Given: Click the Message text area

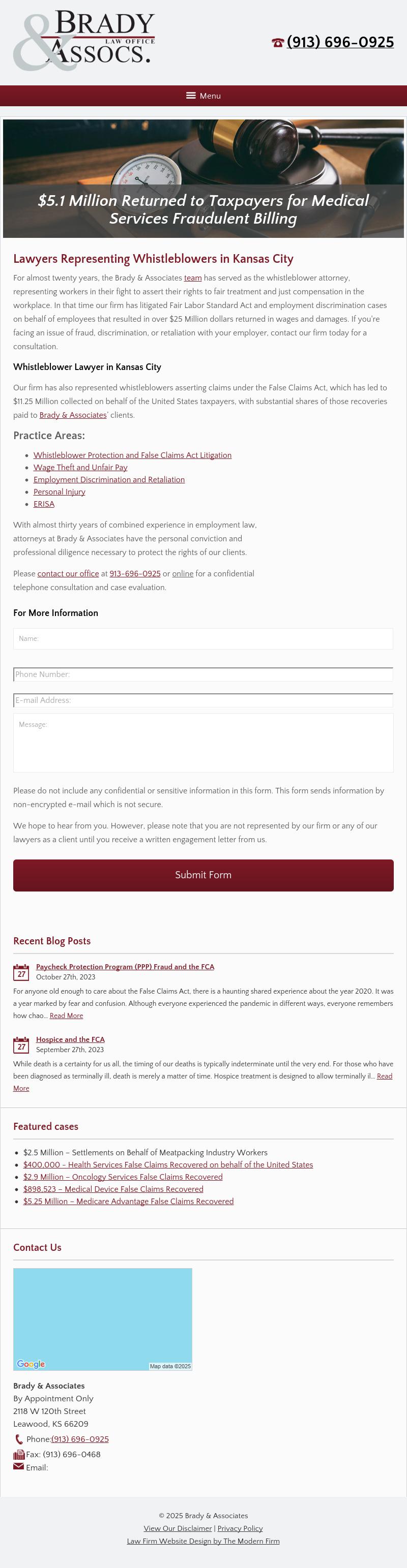Looking at the screenshot, I should pos(203,743).
